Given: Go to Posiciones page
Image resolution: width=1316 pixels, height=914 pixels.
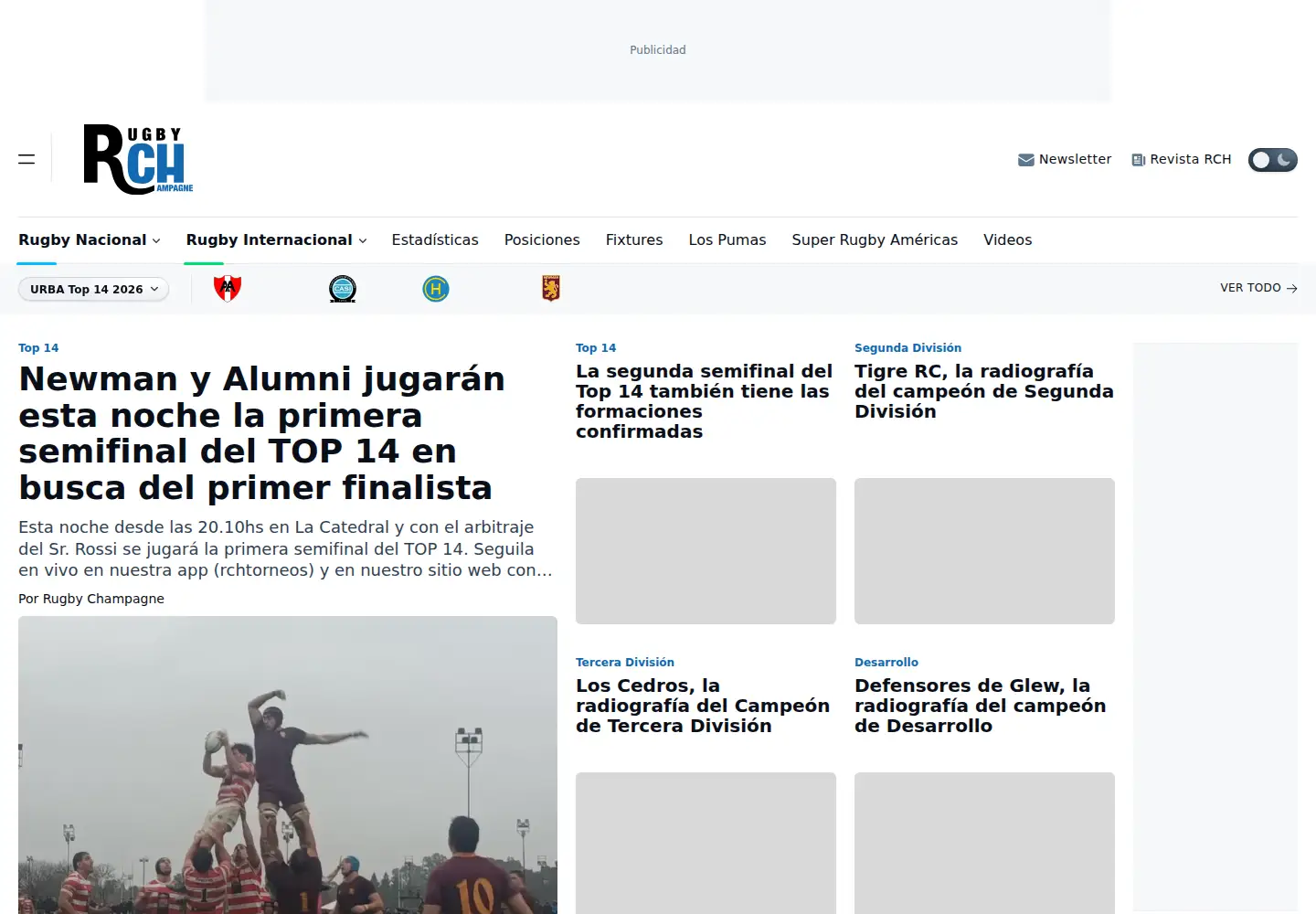Looking at the screenshot, I should point(542,239).
